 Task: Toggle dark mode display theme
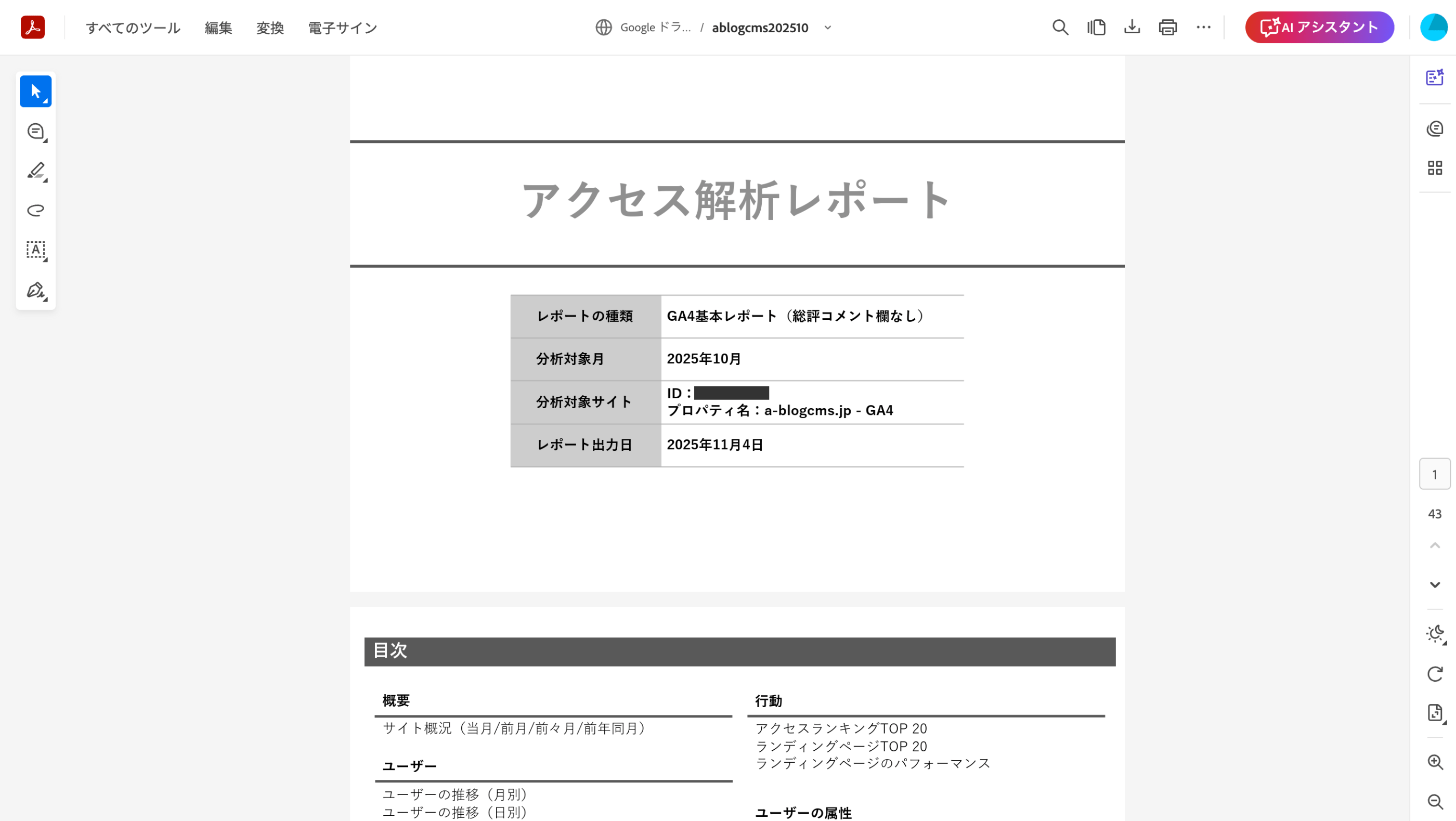pos(1435,634)
